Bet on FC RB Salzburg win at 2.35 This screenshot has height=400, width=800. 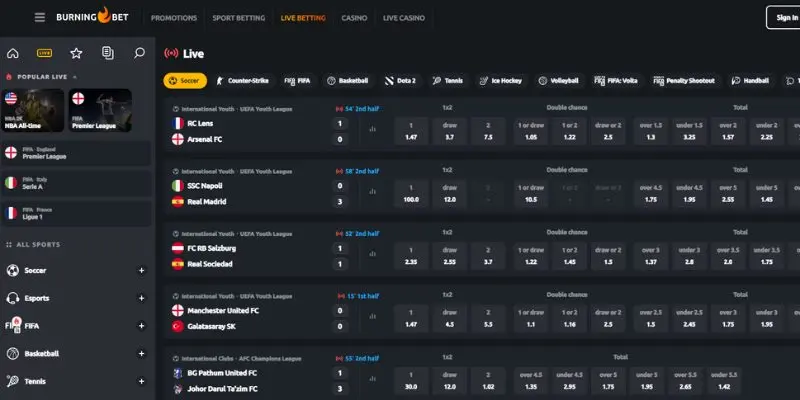411,256
